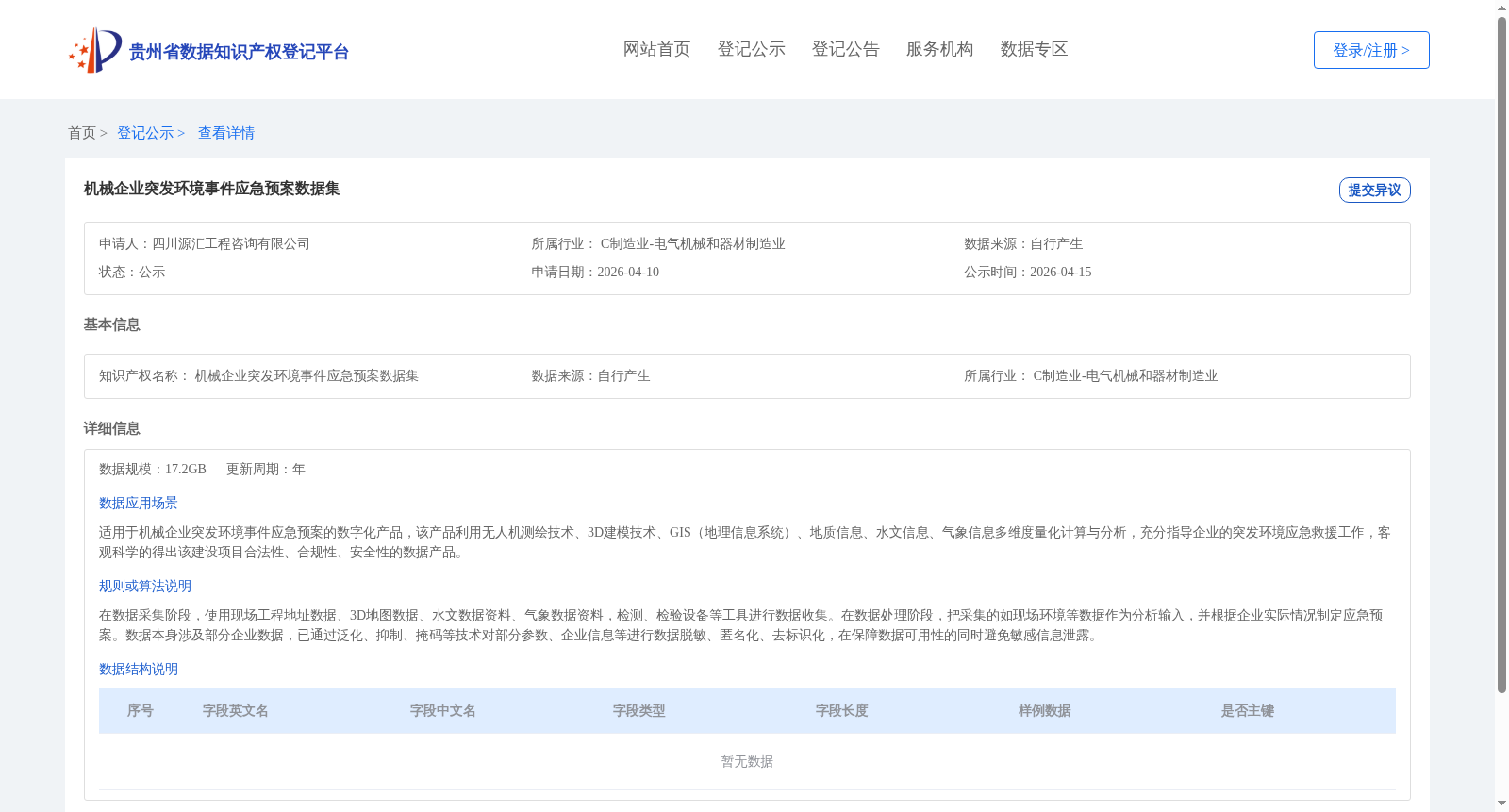The width and height of the screenshot is (1509, 812).
Task: Click the 基本信息 section heading
Action: (112, 324)
